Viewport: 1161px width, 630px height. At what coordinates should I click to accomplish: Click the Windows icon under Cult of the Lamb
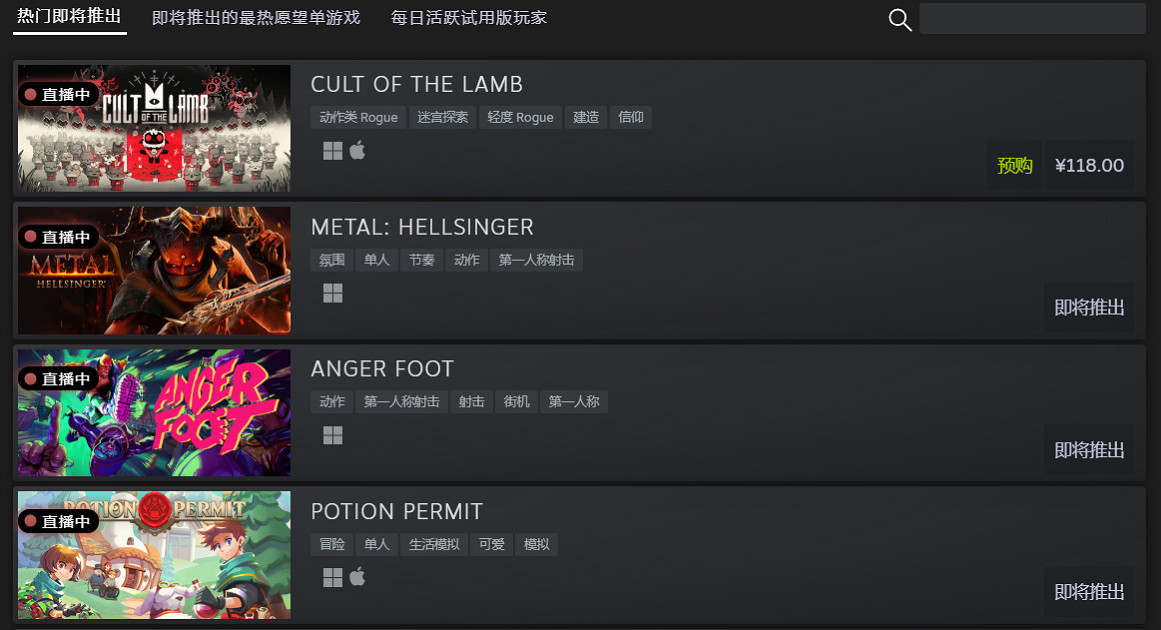point(332,151)
